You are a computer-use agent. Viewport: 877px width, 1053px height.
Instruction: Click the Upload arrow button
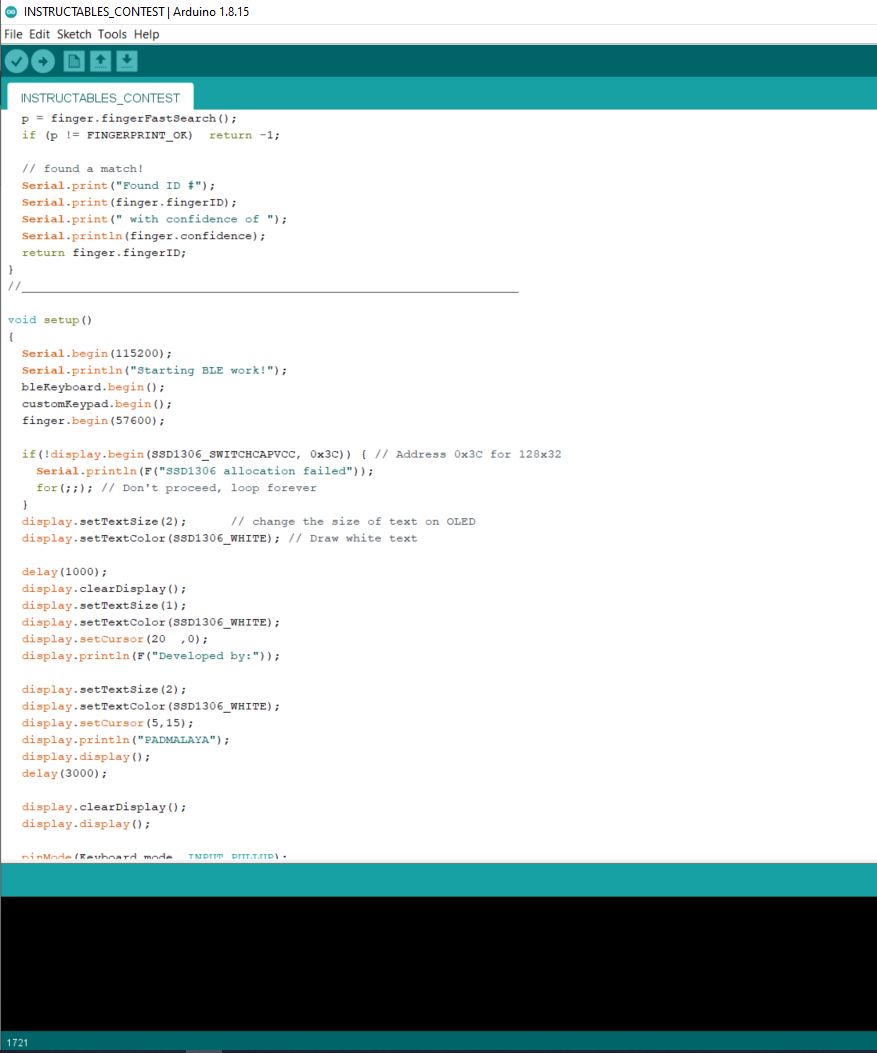(43, 62)
